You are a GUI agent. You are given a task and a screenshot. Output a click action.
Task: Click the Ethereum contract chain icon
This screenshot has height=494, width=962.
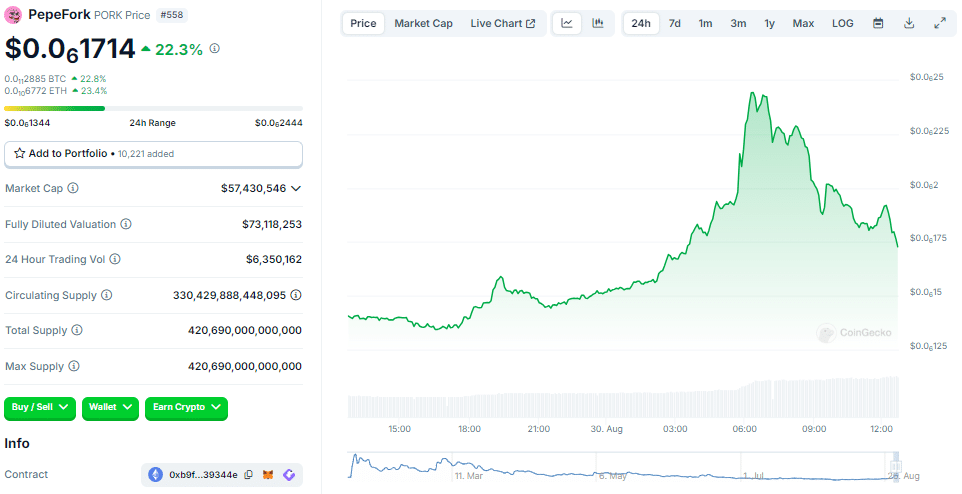point(155,474)
